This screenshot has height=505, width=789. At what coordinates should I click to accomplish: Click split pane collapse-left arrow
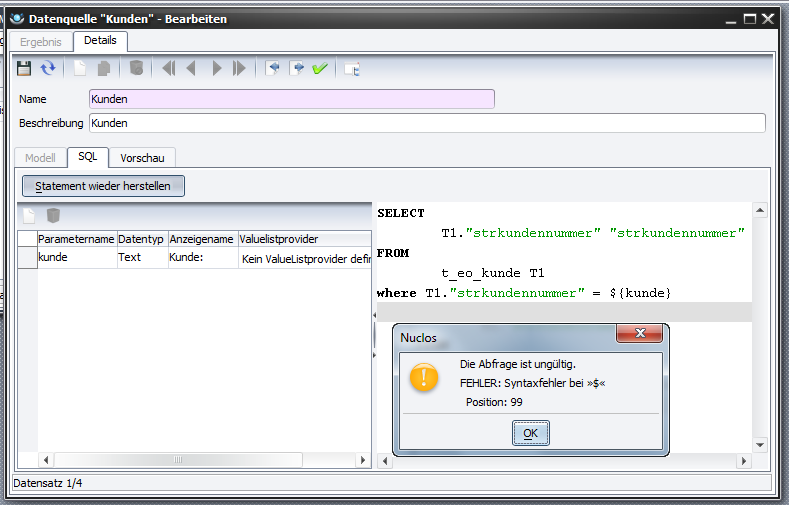374,315
